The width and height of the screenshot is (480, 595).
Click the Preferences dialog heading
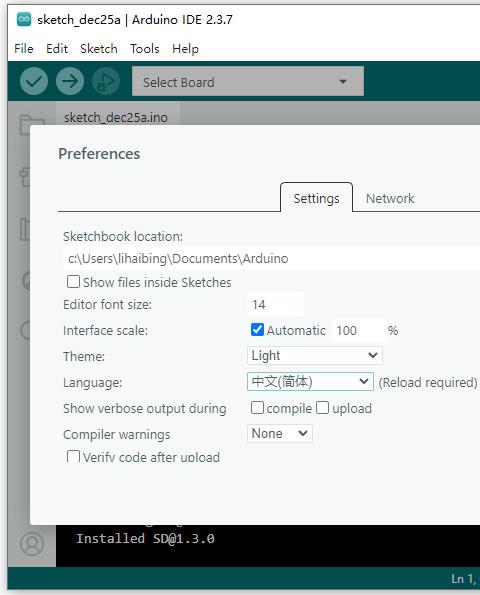click(x=99, y=154)
